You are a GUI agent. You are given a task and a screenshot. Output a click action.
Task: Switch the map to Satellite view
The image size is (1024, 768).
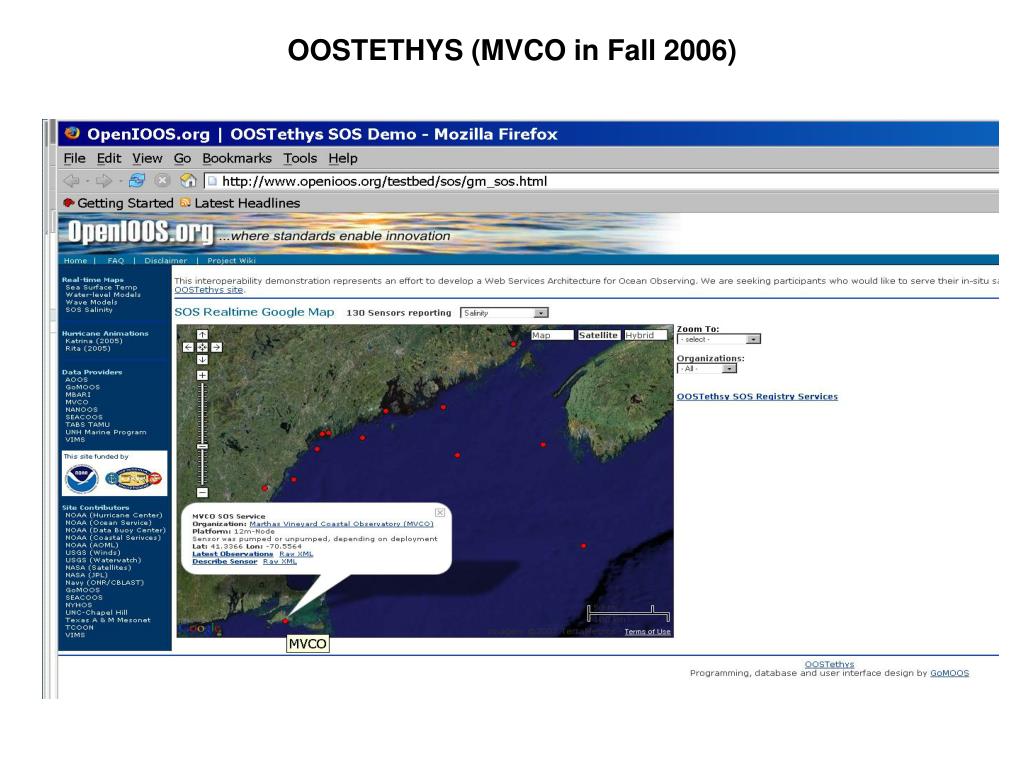tap(598, 335)
